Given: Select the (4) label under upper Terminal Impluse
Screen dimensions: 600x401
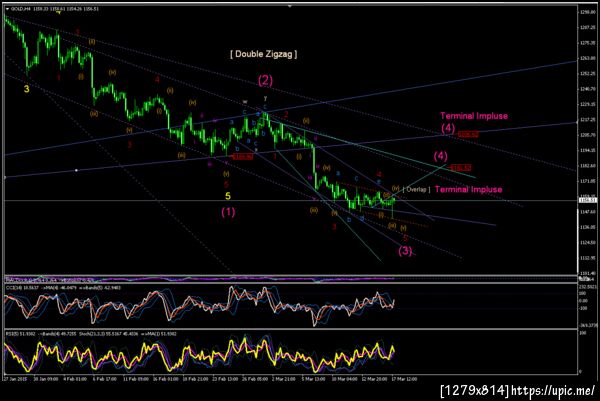Looking at the screenshot, I should pyautogui.click(x=448, y=128).
